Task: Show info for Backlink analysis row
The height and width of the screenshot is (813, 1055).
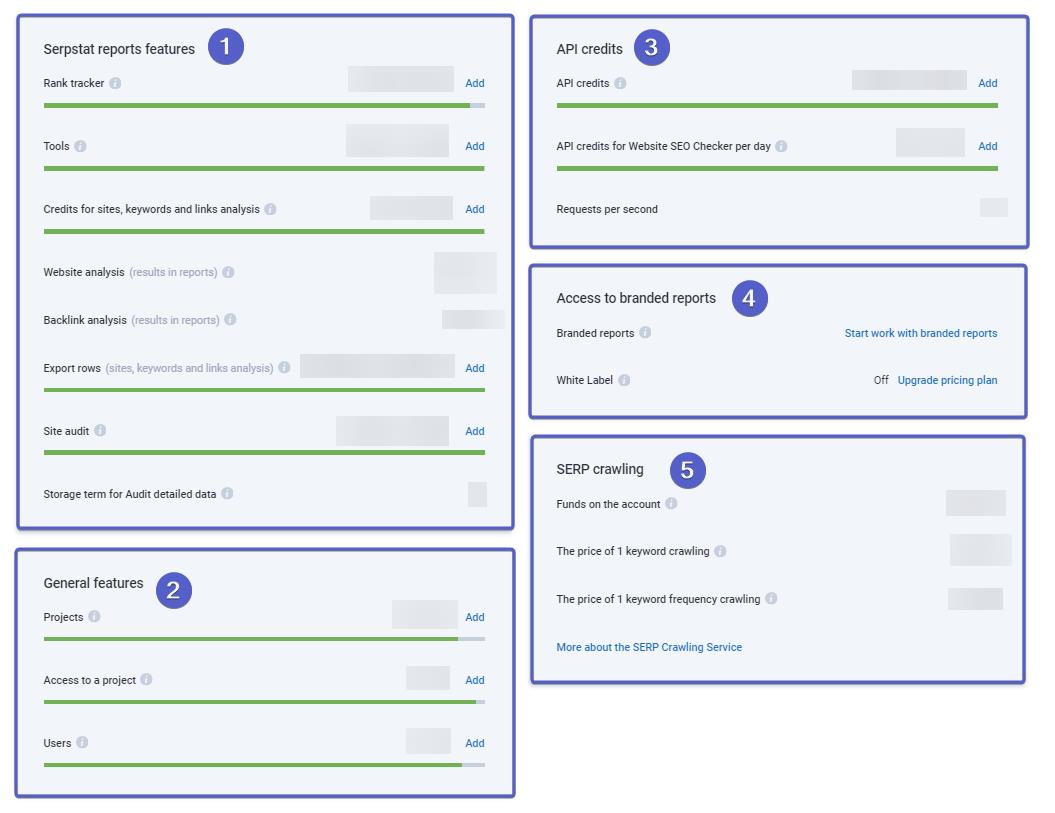Action: click(230, 320)
